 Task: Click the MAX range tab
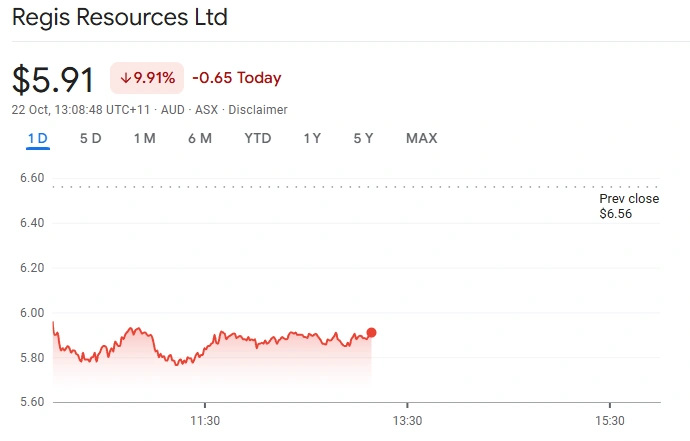[x=421, y=139]
